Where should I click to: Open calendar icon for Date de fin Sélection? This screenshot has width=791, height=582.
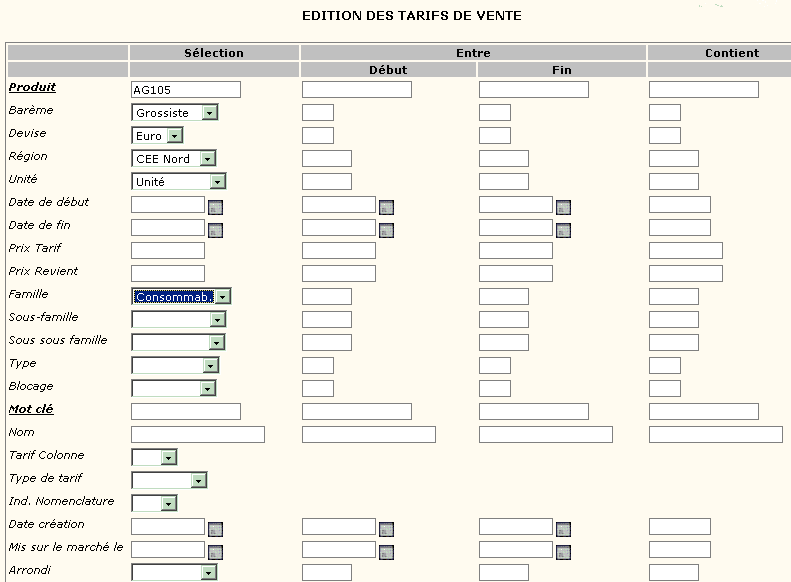pyautogui.click(x=215, y=230)
